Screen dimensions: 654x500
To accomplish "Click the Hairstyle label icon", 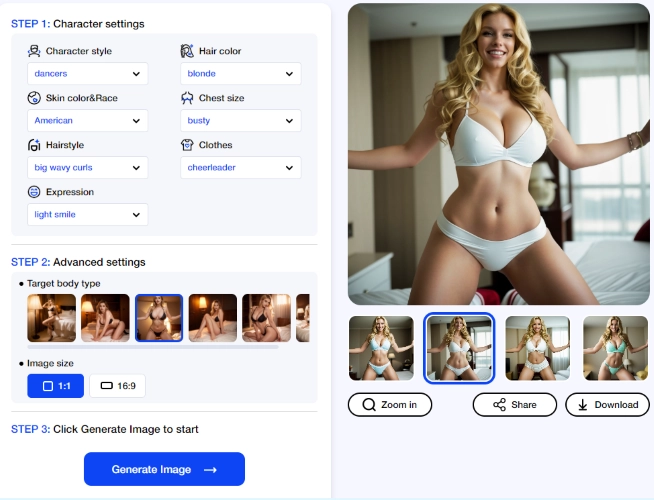I will 34,145.
